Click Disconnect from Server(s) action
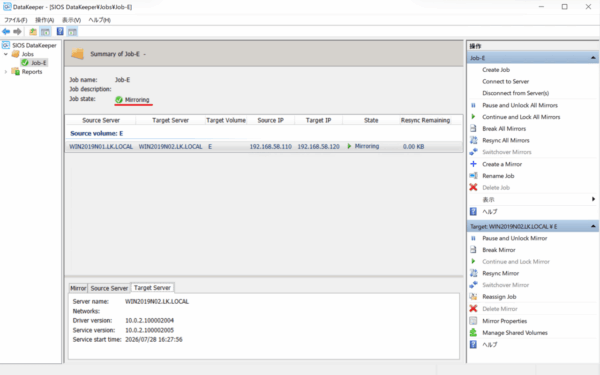This screenshot has width=600, height=375. [515, 93]
